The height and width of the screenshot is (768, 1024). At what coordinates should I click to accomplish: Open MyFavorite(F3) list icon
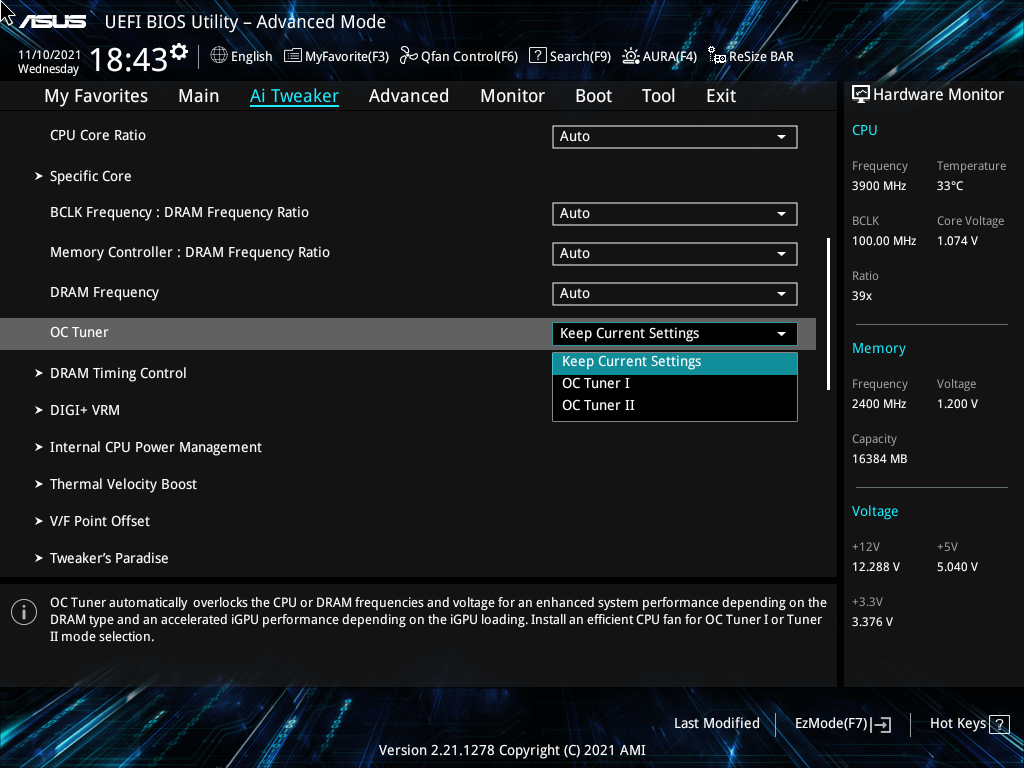[293, 56]
